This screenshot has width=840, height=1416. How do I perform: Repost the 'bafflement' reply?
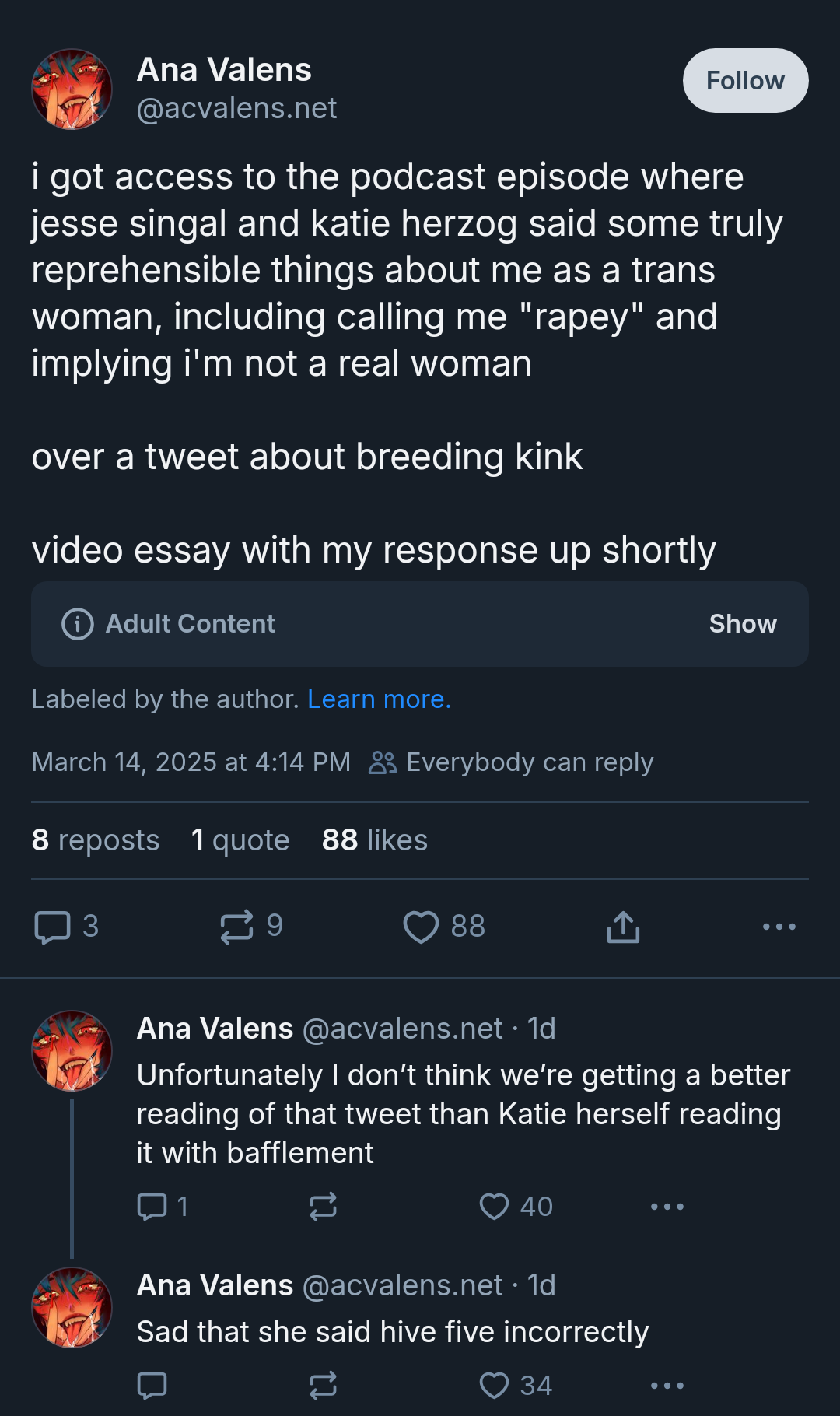tap(323, 1207)
